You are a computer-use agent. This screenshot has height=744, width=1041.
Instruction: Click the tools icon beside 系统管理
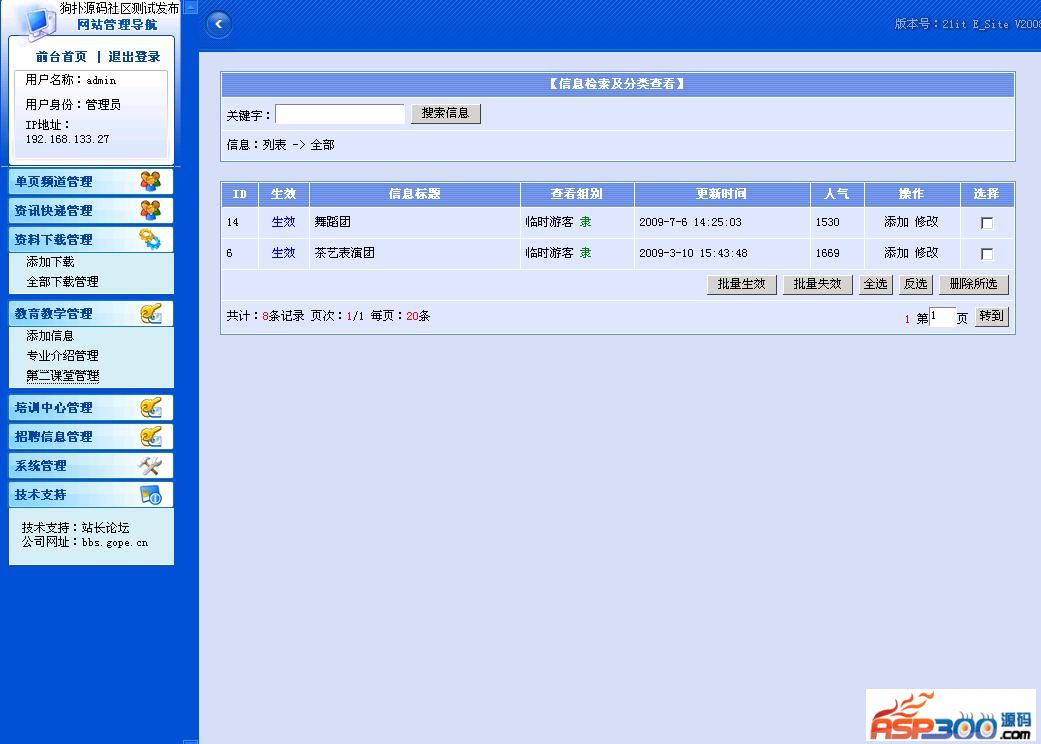(150, 465)
